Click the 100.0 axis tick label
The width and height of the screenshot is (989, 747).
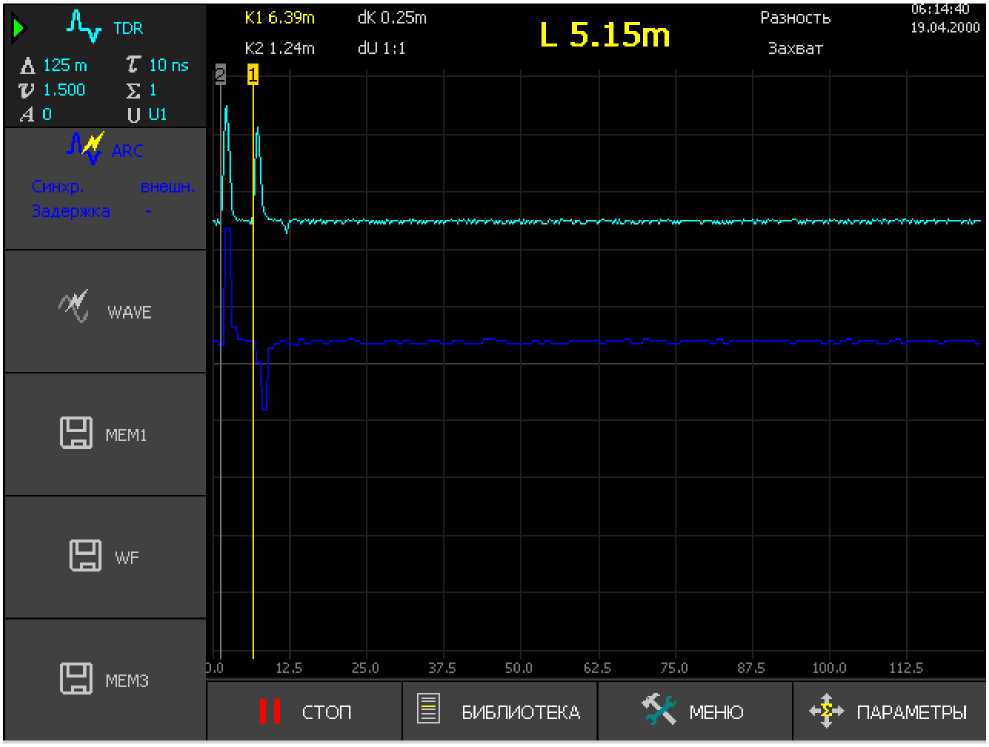(829, 668)
